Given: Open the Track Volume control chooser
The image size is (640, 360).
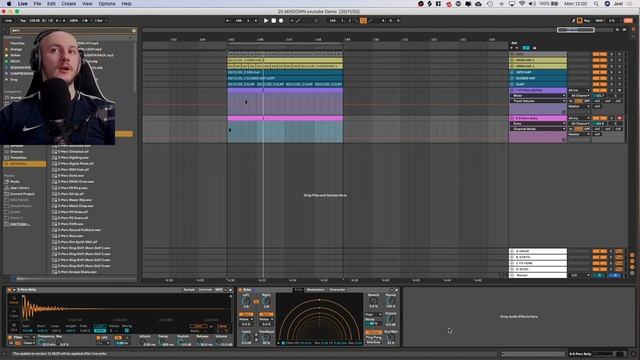Looking at the screenshot, I should (538, 101).
